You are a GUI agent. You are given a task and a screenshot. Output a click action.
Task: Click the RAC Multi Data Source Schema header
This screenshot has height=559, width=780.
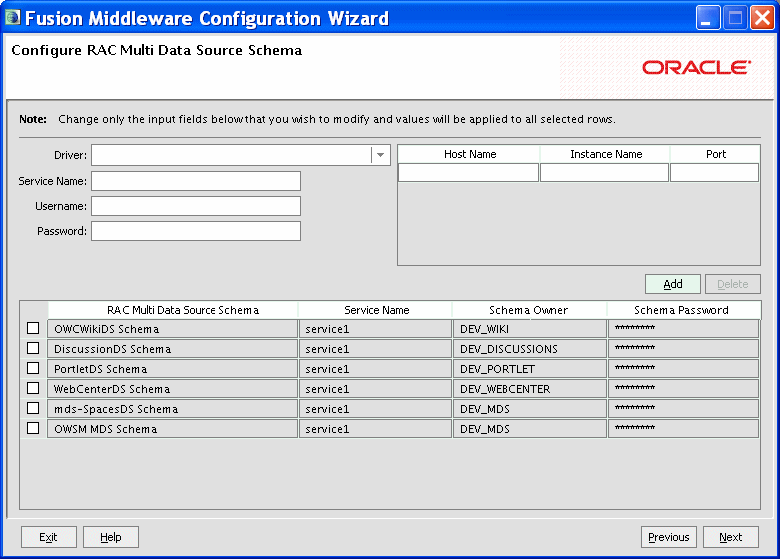(x=173, y=310)
